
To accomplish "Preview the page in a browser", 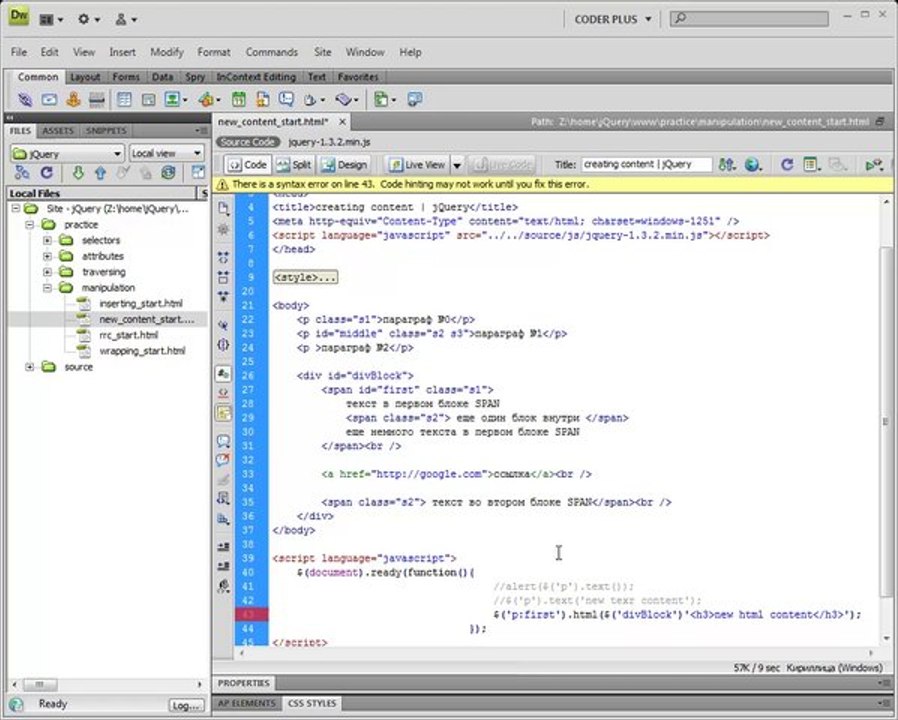I will coord(753,165).
